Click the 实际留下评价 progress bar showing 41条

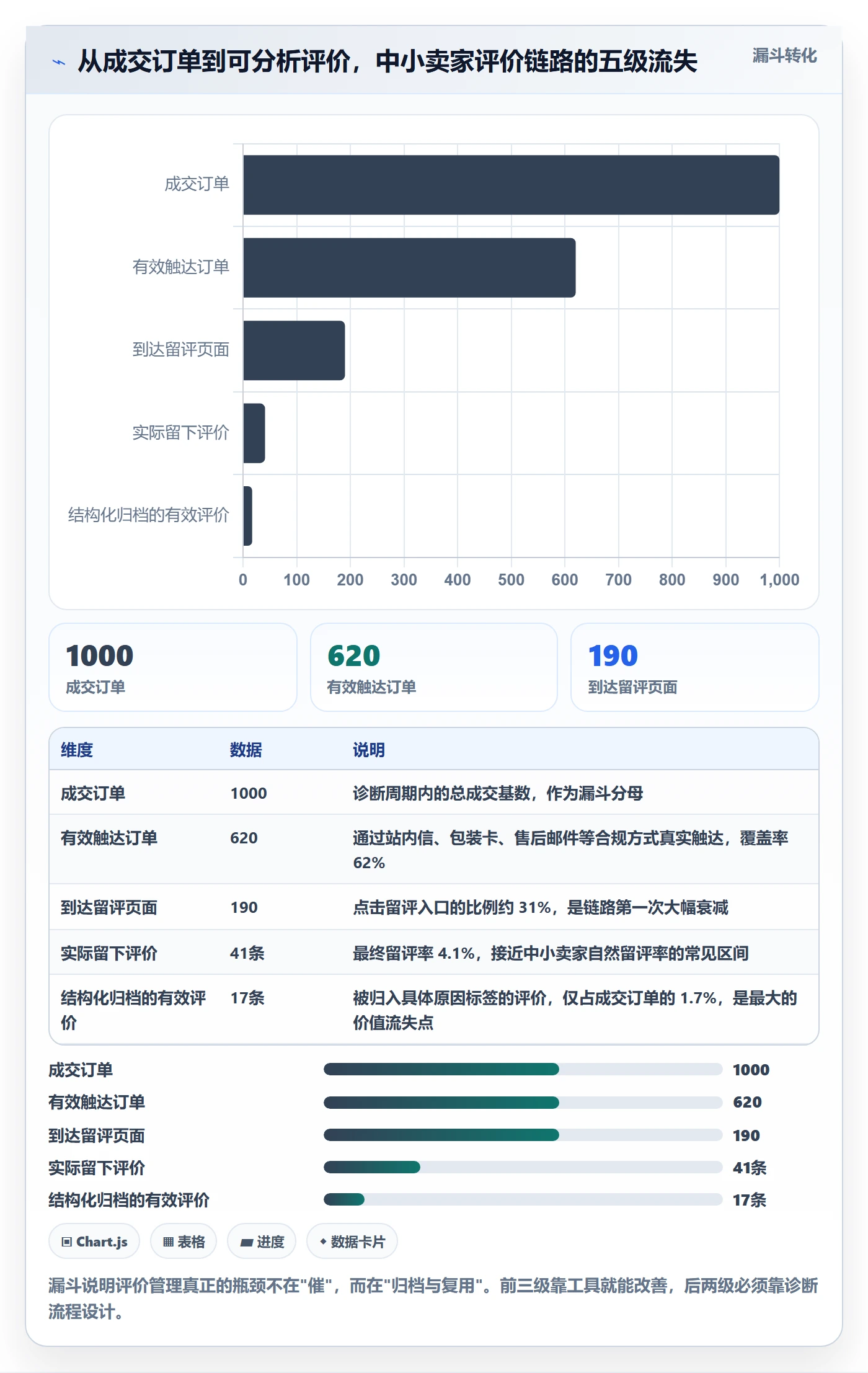coord(523,1167)
